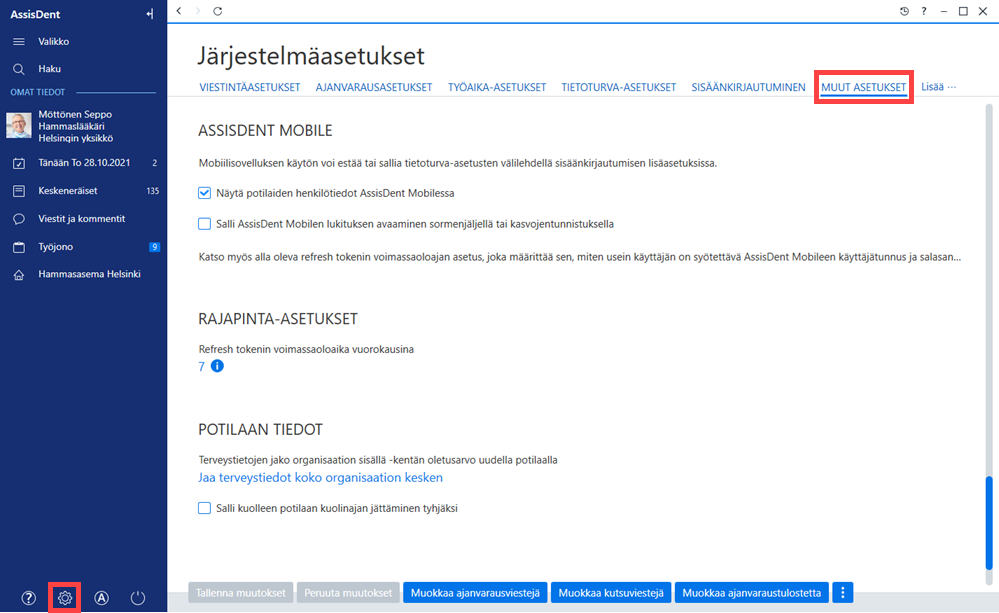
Task: Open the three-dot more actions button
Action: [843, 593]
